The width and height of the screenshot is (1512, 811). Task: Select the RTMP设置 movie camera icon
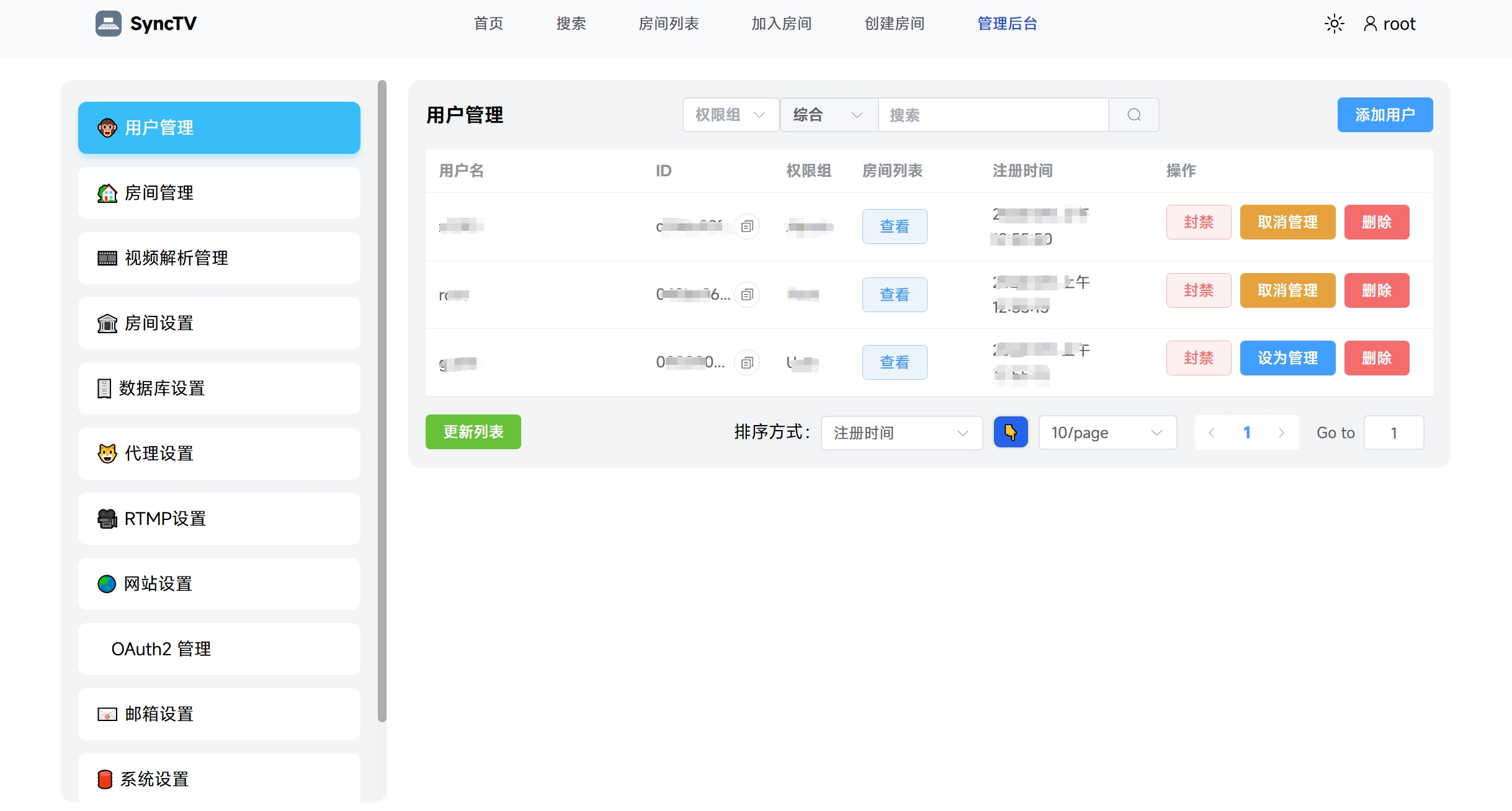point(107,519)
